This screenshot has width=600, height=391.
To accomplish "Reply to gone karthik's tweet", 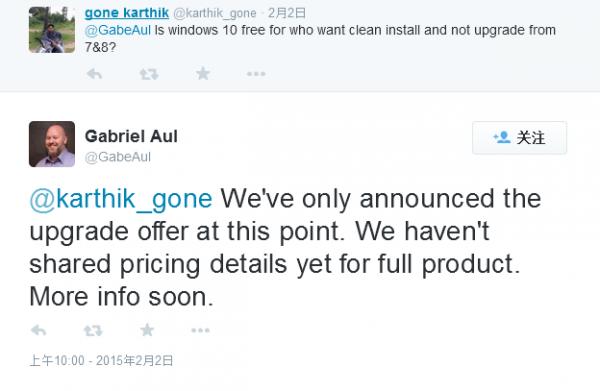I will click(x=94, y=73).
